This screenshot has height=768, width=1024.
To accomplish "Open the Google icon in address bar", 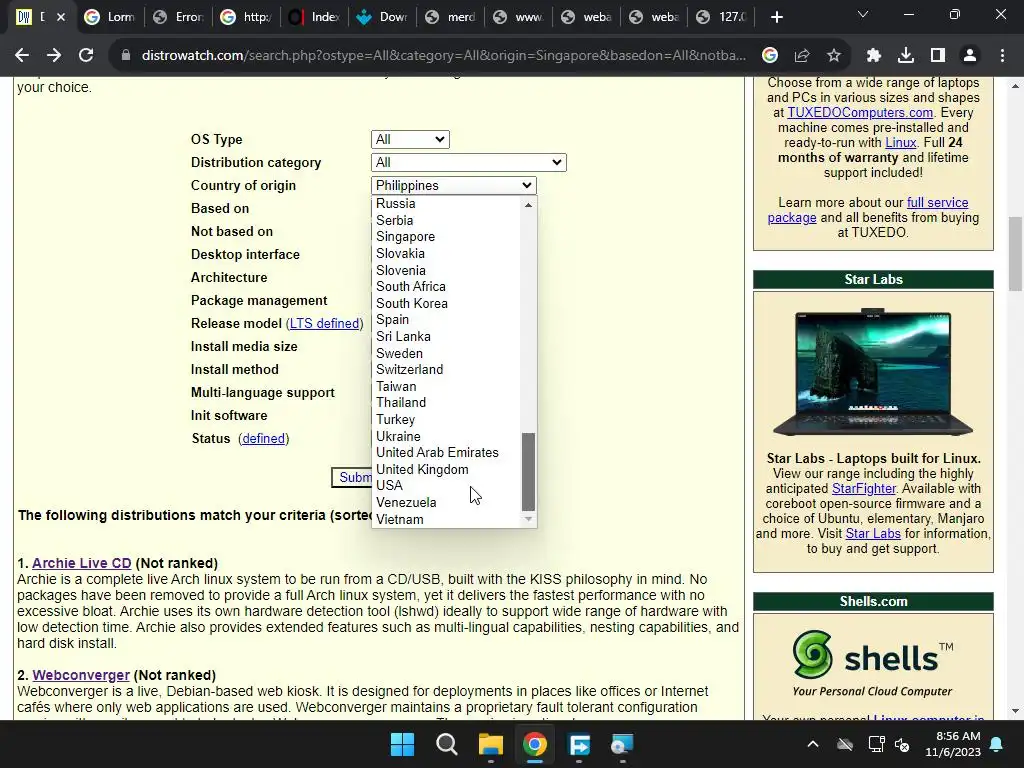I will point(770,56).
